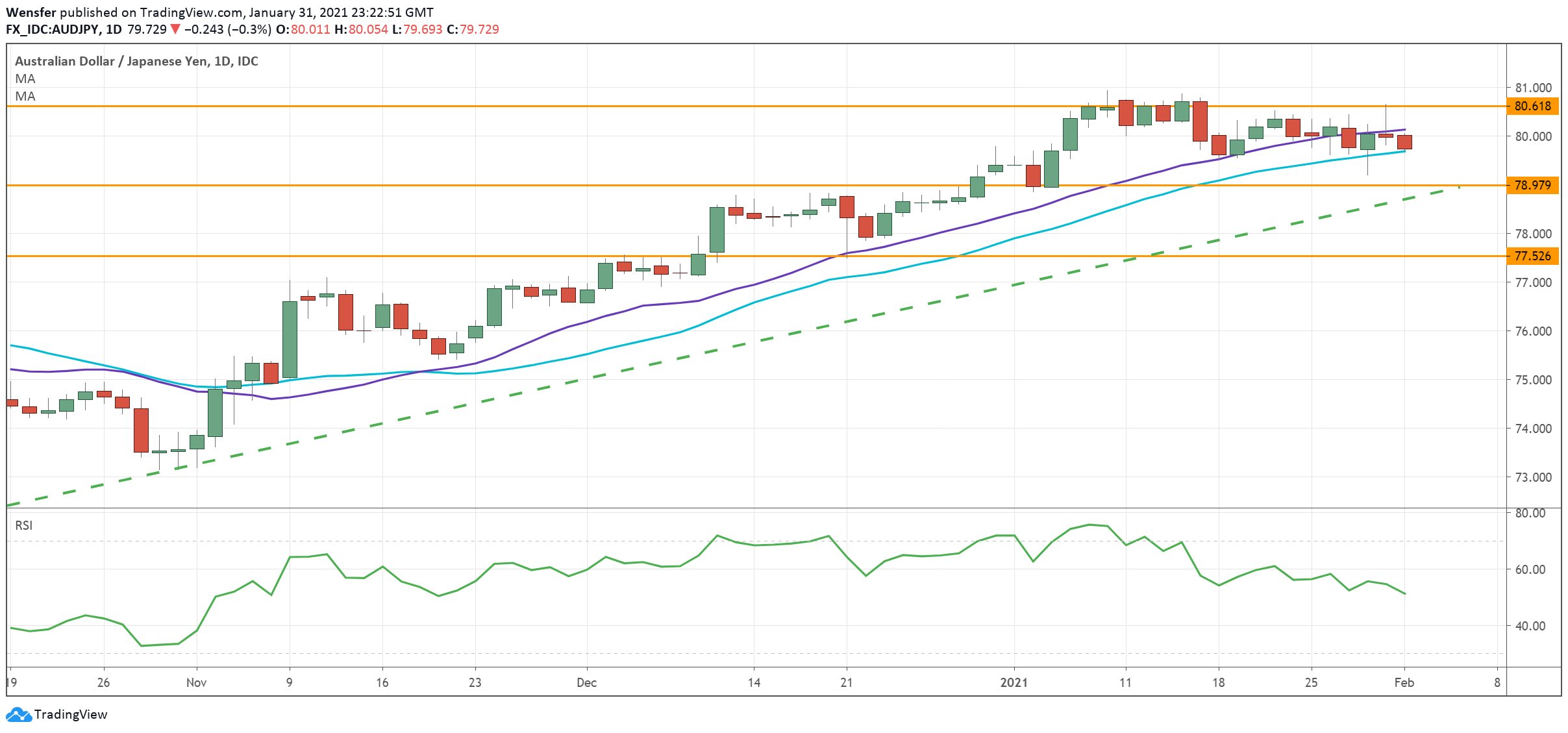Click the Dec date label on time axis
The width and height of the screenshot is (1568, 733).
pos(586,682)
